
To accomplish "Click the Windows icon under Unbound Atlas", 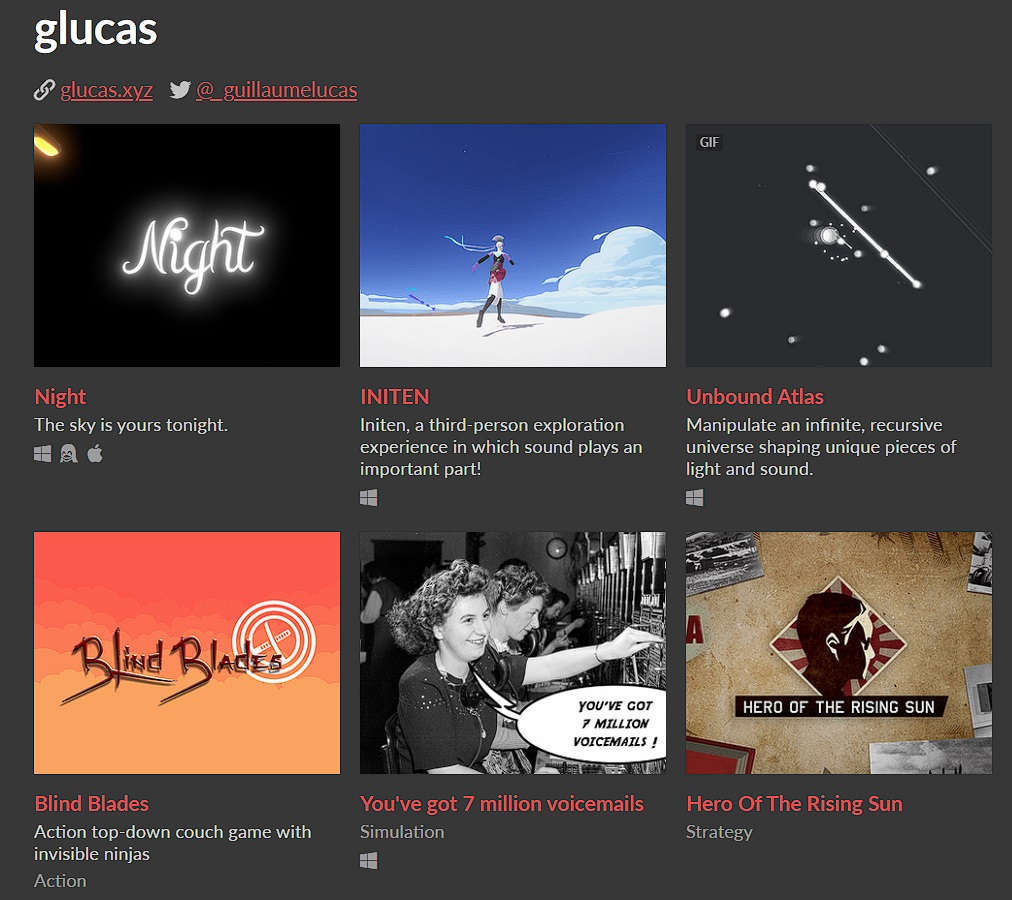I will (694, 498).
